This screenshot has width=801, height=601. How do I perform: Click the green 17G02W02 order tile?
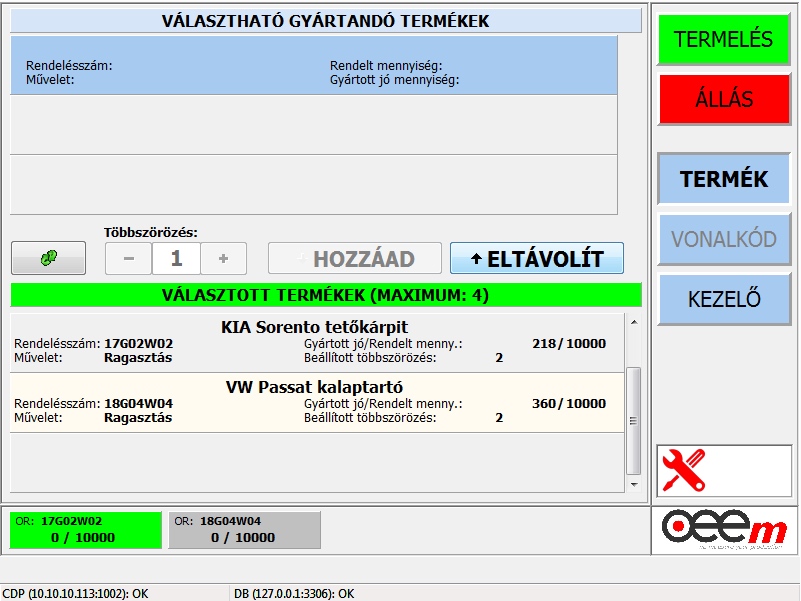85,530
